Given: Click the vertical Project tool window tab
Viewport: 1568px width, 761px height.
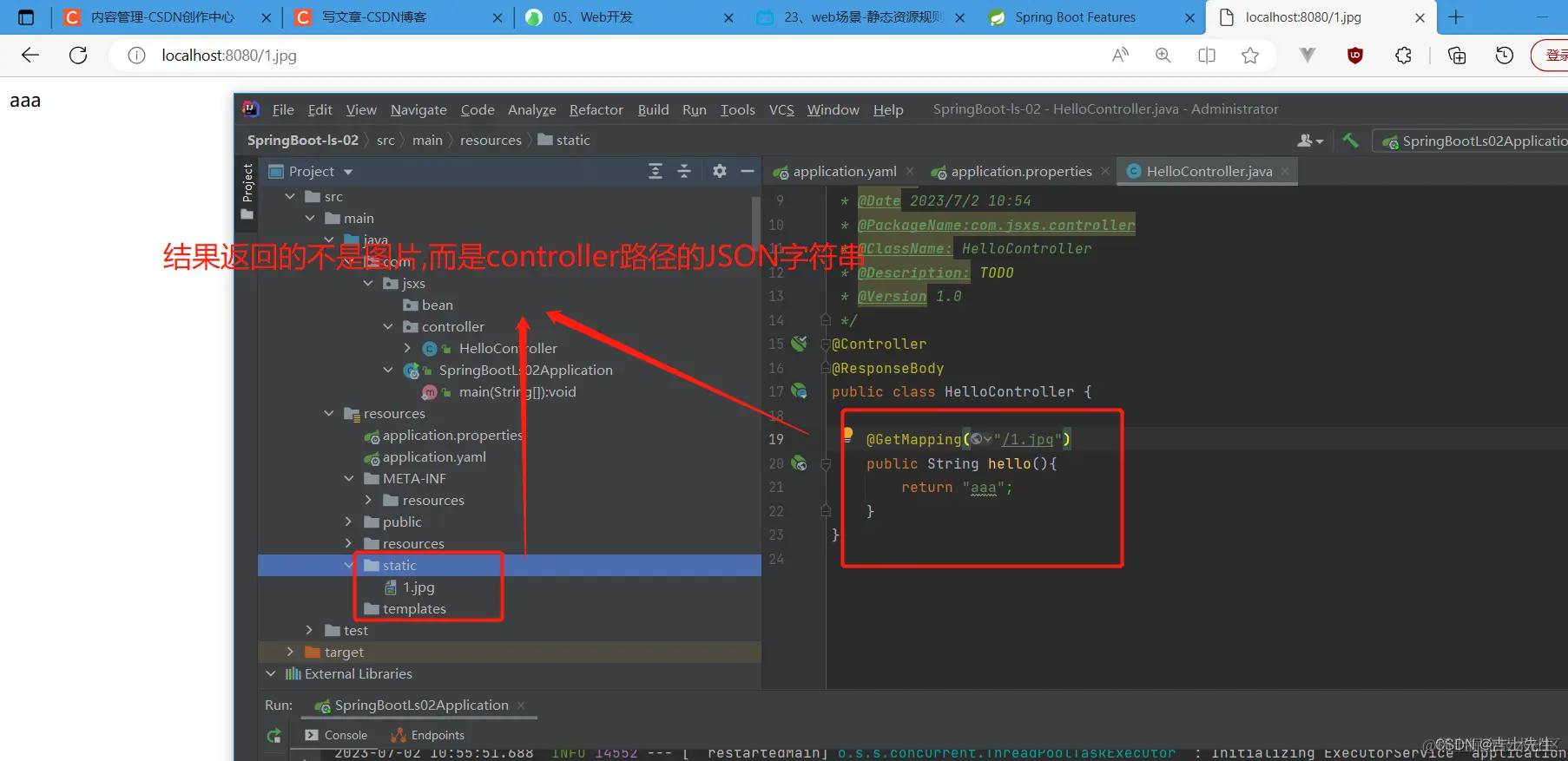Looking at the screenshot, I should pos(247,190).
